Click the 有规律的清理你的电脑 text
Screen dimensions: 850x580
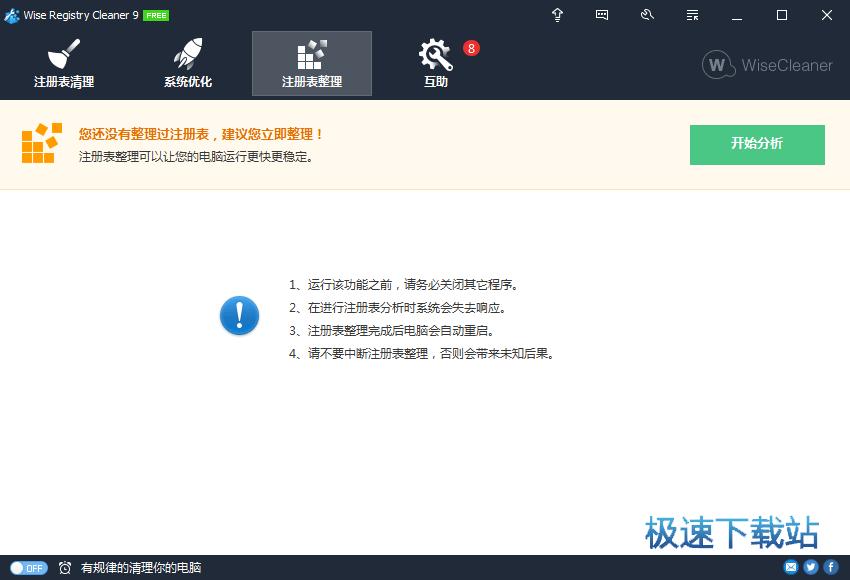[141, 568]
